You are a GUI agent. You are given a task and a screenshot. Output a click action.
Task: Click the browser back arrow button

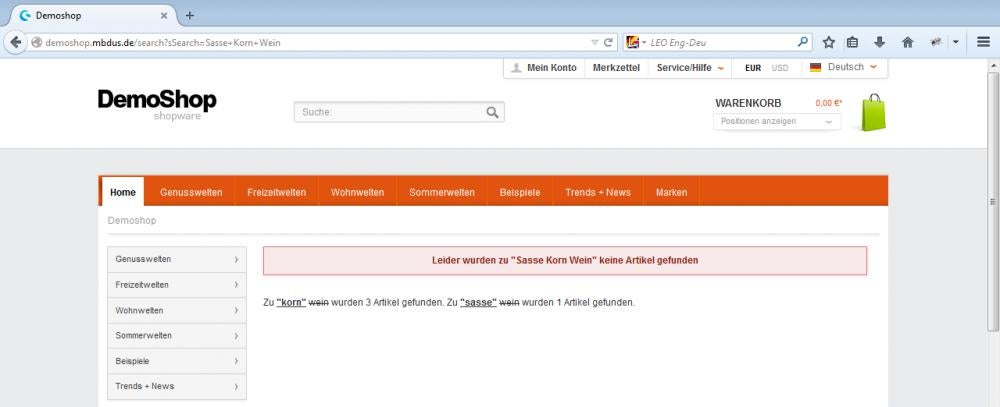[x=16, y=42]
